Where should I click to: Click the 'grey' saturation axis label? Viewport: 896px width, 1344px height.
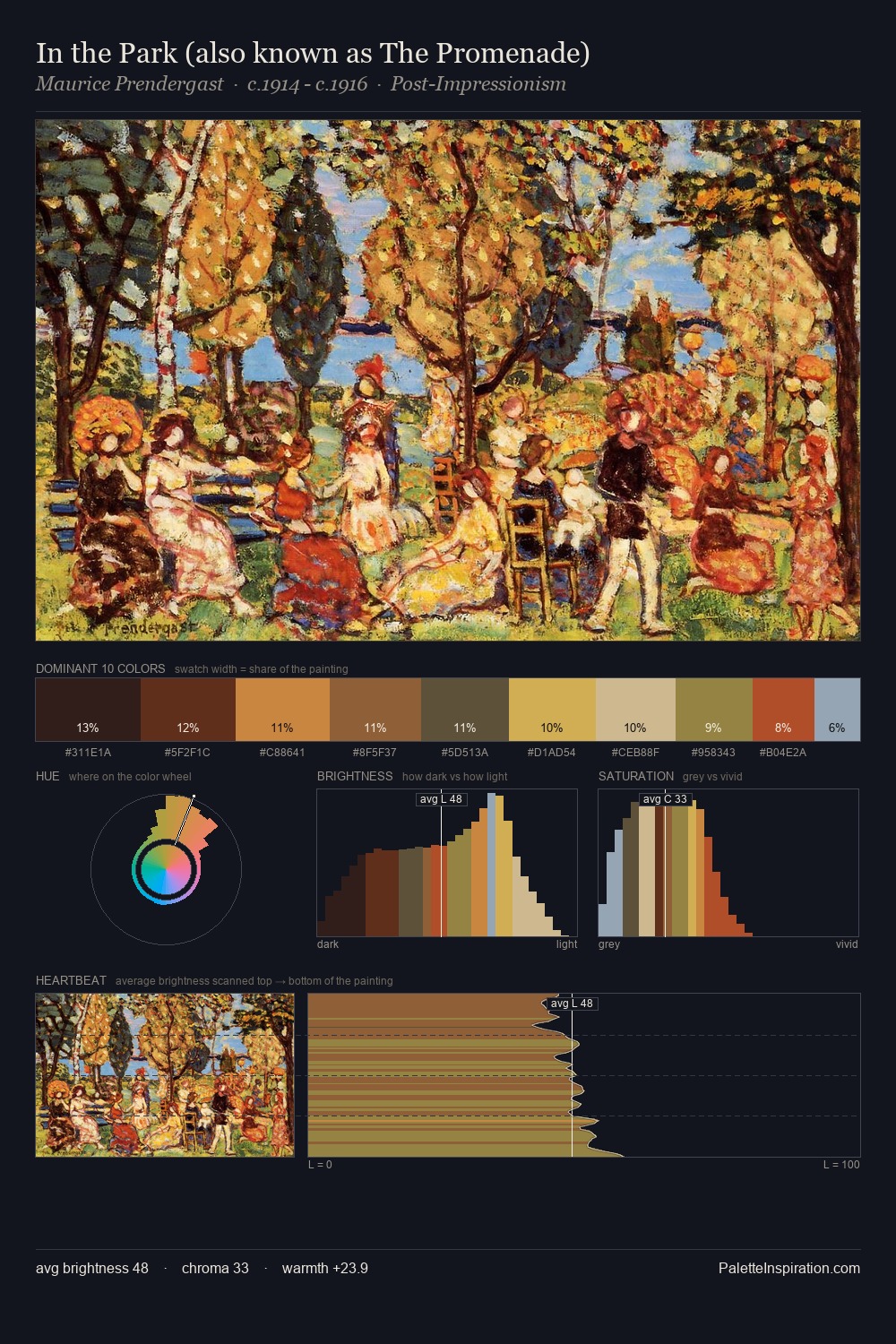tap(609, 944)
